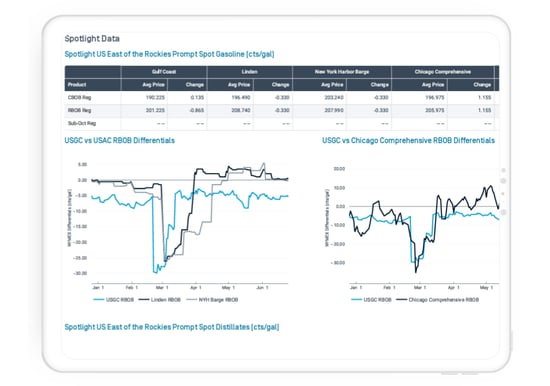Click the Mar 1 label on USAC chart axis

coord(162,288)
